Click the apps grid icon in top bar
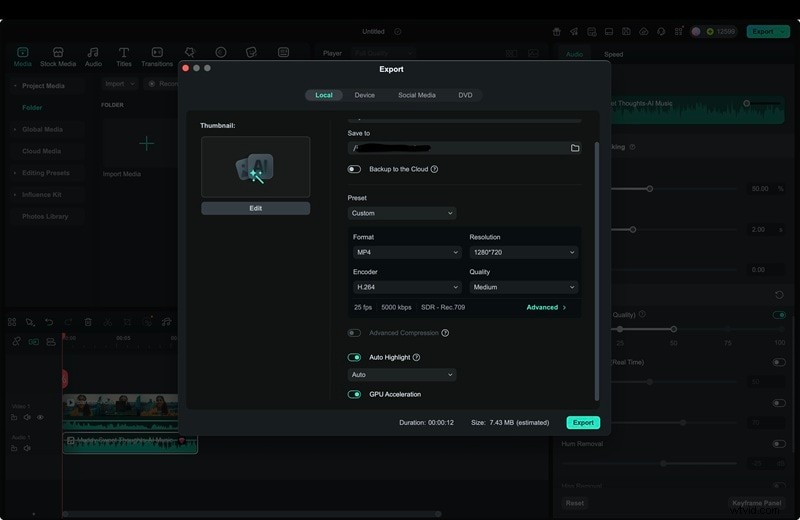This screenshot has height=520, width=800. pyautogui.click(x=679, y=32)
